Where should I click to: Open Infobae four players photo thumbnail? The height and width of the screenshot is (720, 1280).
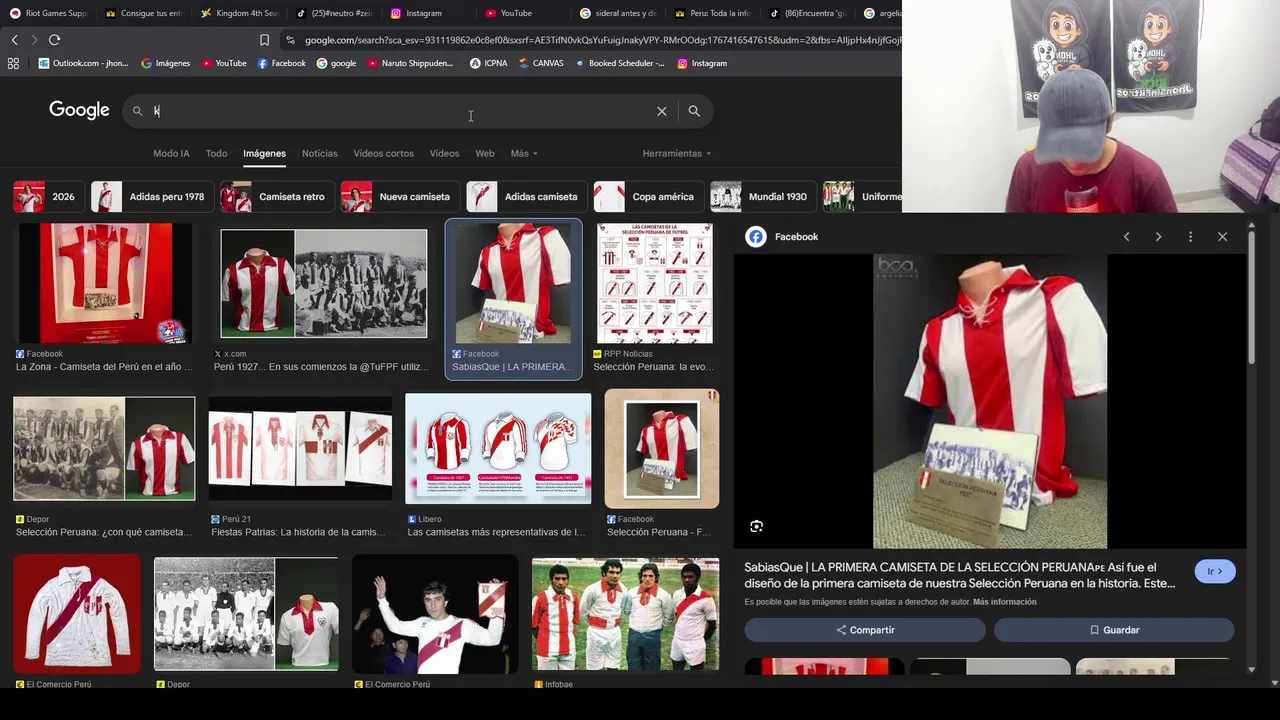[625, 614]
